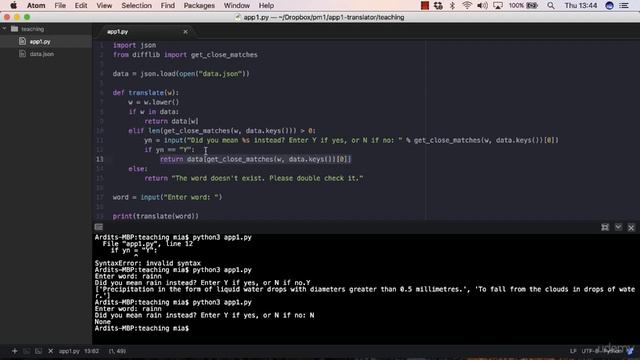Change the LF line ending setting
The height and width of the screenshot is (360, 640).
(x=573, y=351)
